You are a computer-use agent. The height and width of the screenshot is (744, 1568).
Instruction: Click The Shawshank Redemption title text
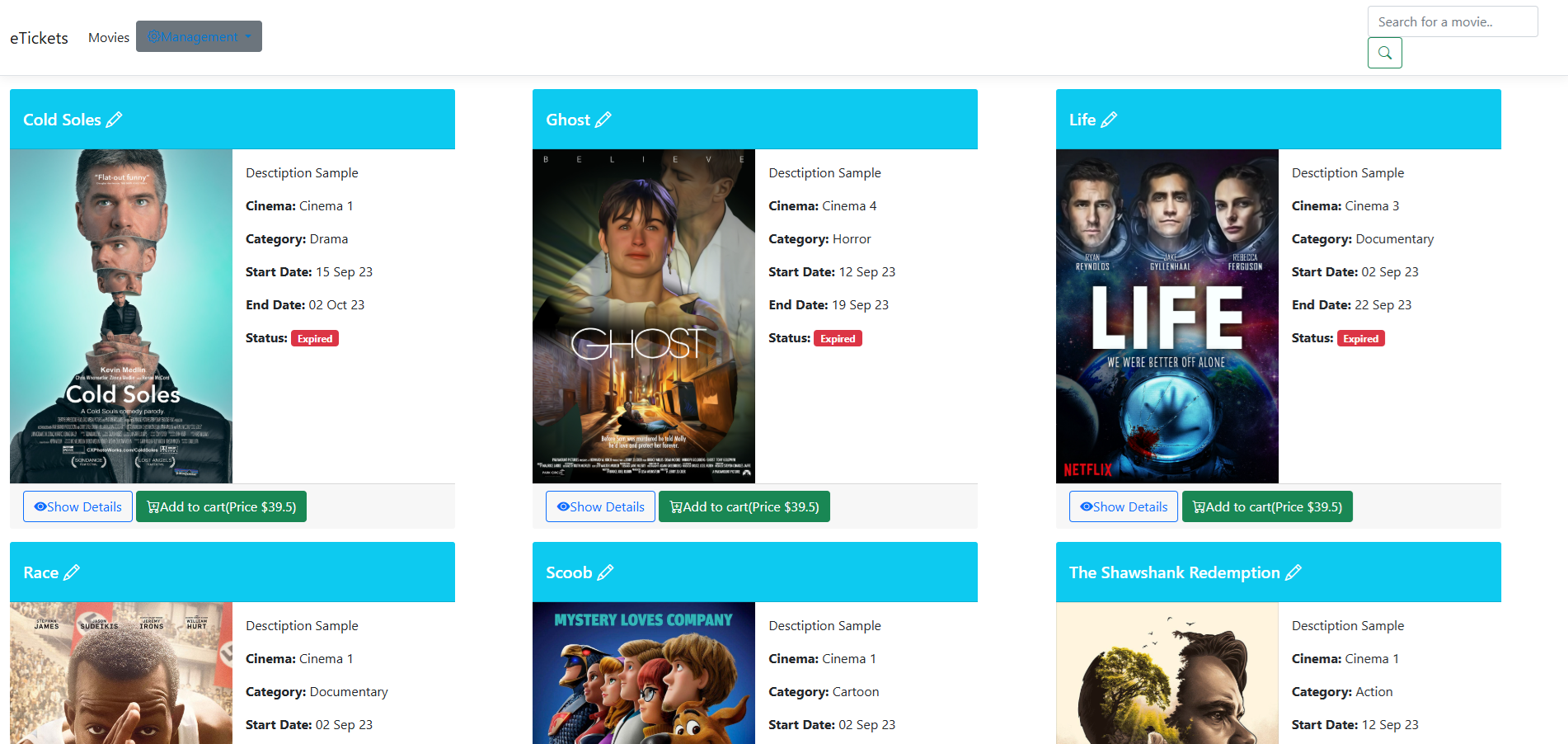click(x=1175, y=572)
